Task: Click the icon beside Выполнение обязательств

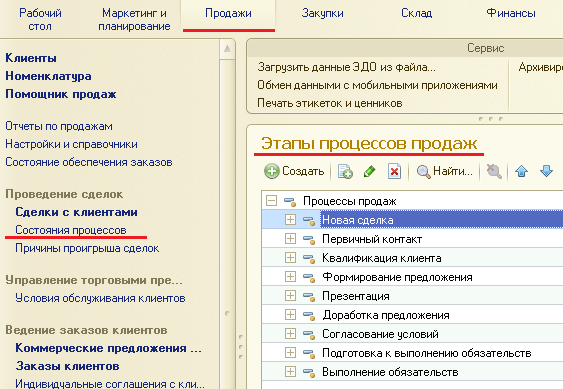Action: click(309, 372)
